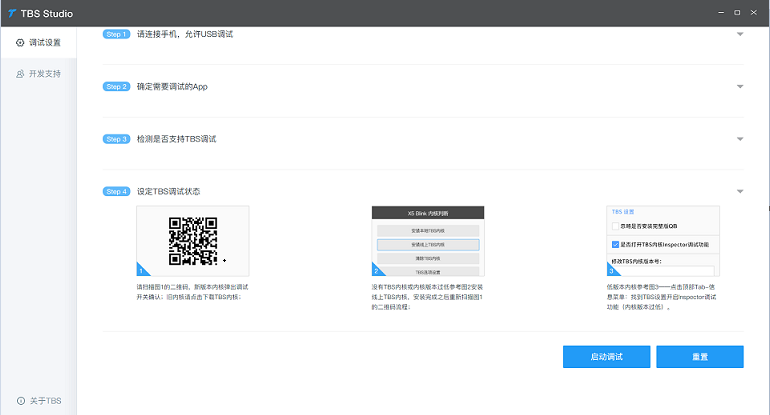Toggle the 是否打开TBS内核Inspector调试功能 checkbox
Viewport: 770px width, 415px height.
point(615,243)
